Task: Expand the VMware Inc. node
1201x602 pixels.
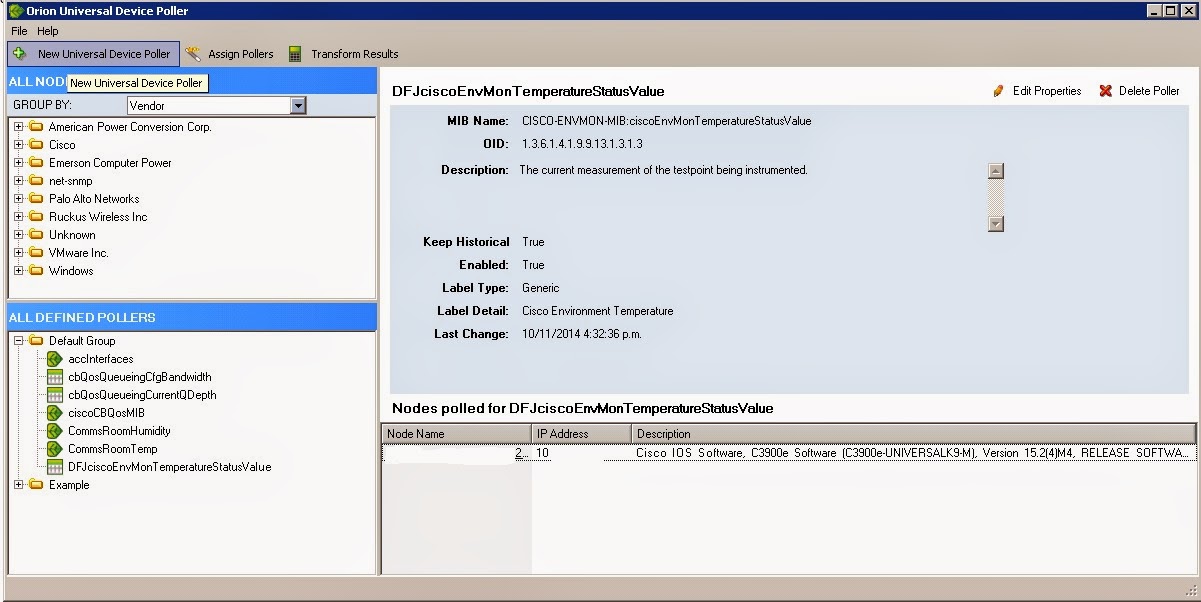Action: [18, 253]
